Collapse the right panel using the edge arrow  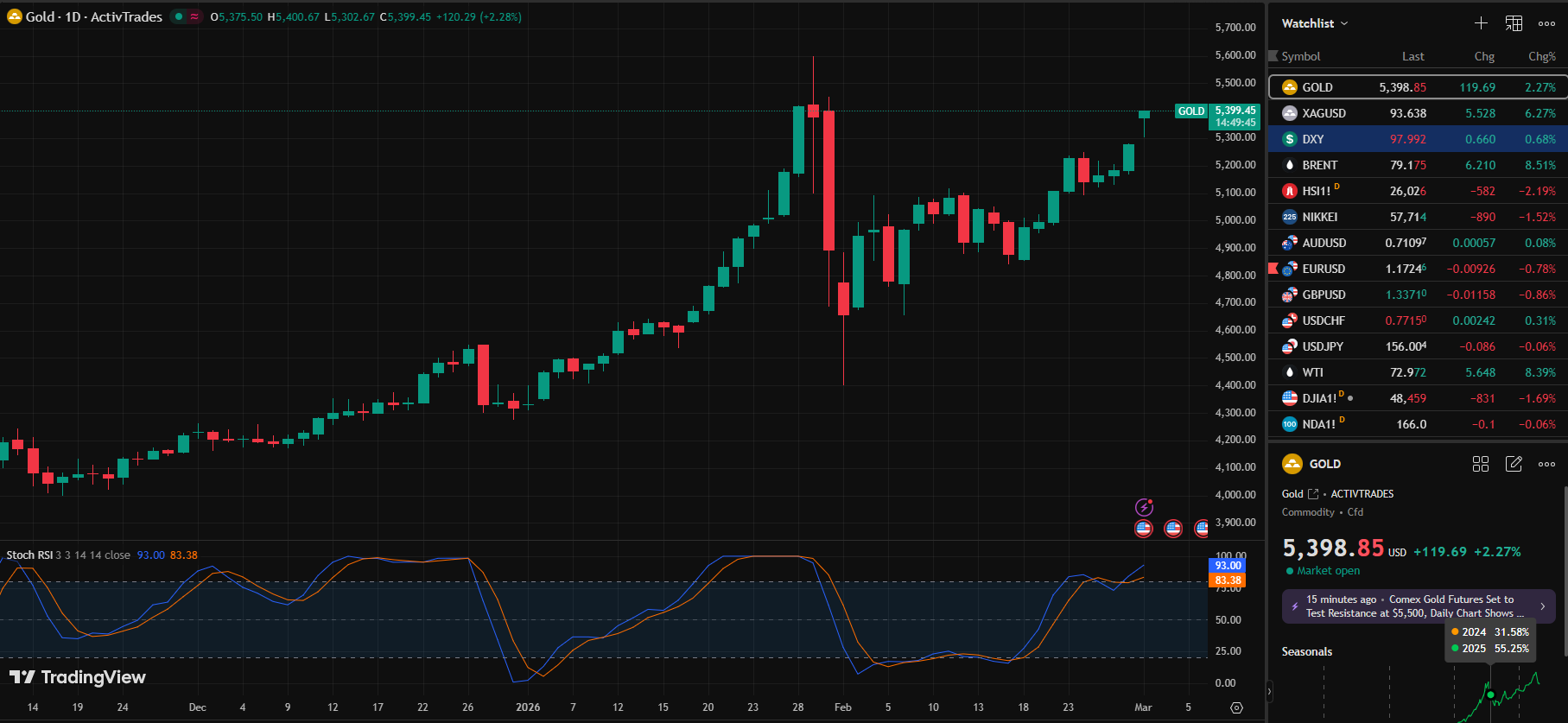click(x=1269, y=691)
